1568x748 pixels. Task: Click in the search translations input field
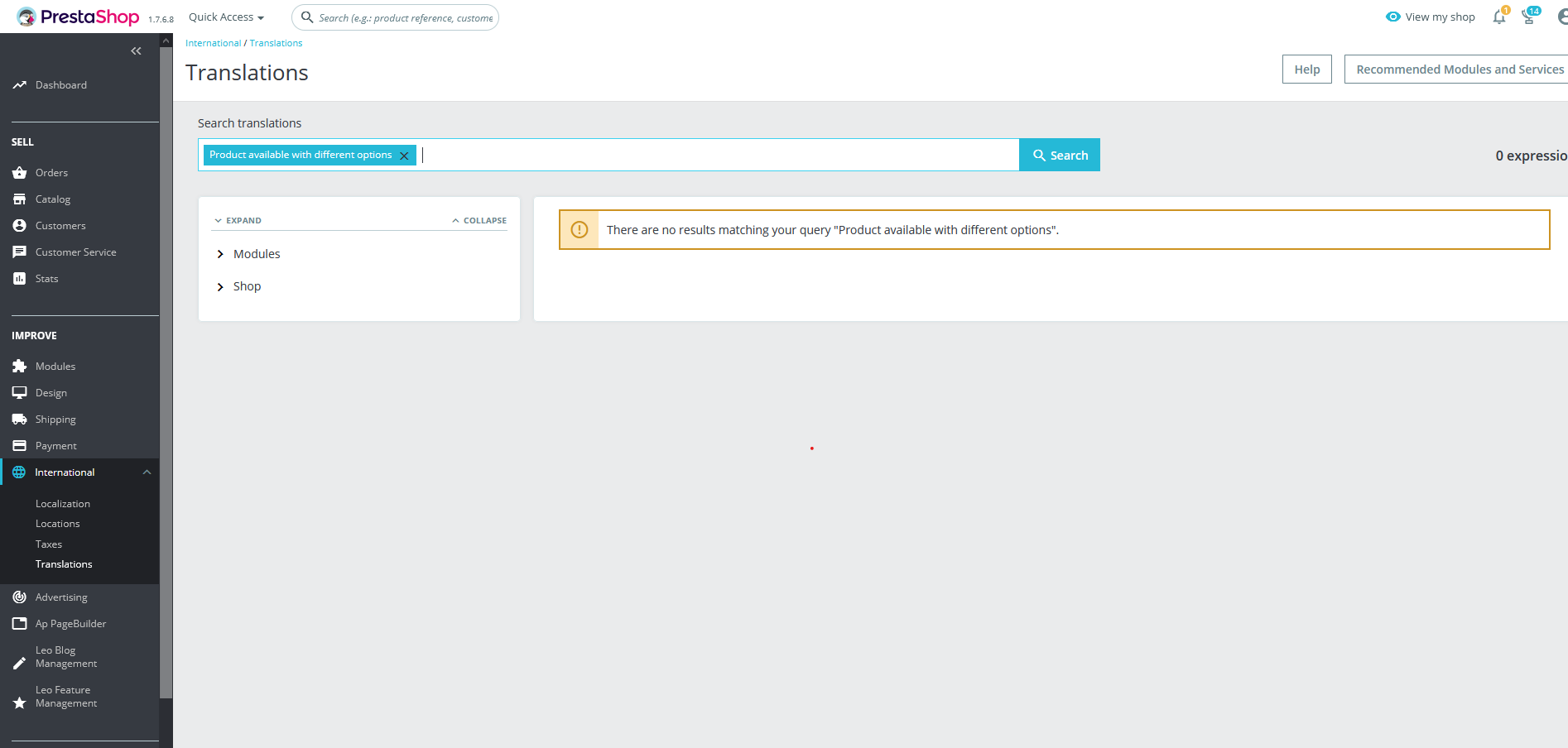coord(719,155)
